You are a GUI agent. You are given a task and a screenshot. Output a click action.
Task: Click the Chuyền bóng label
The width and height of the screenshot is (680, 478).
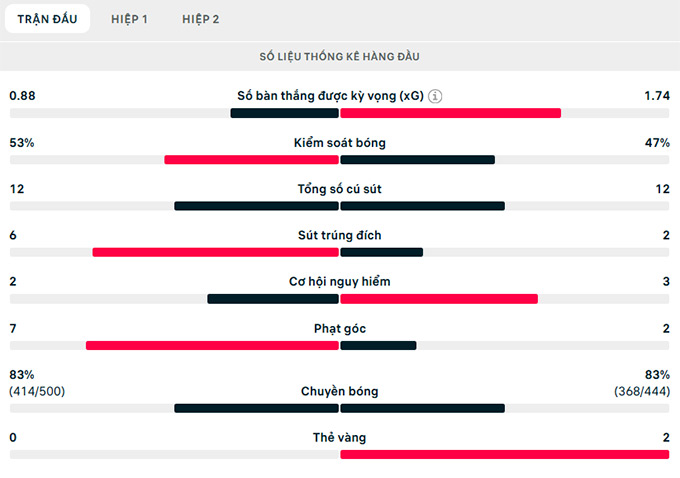(340, 391)
